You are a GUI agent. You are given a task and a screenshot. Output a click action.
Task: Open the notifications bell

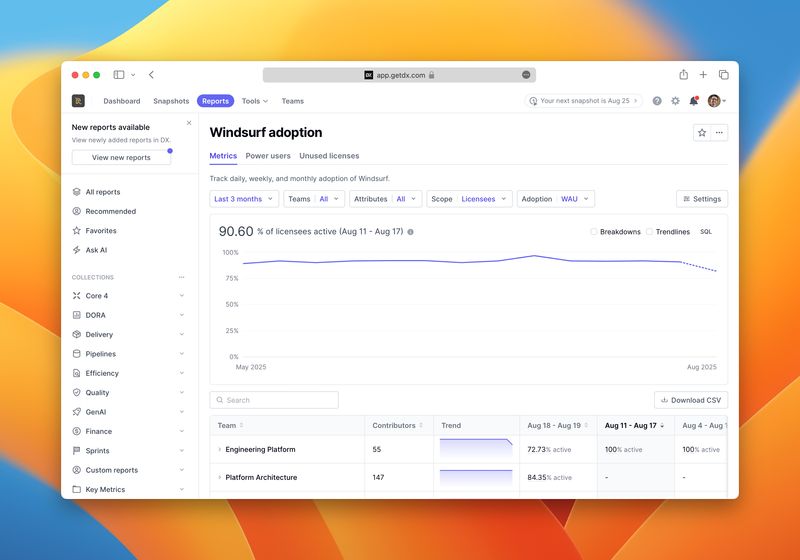(x=694, y=101)
